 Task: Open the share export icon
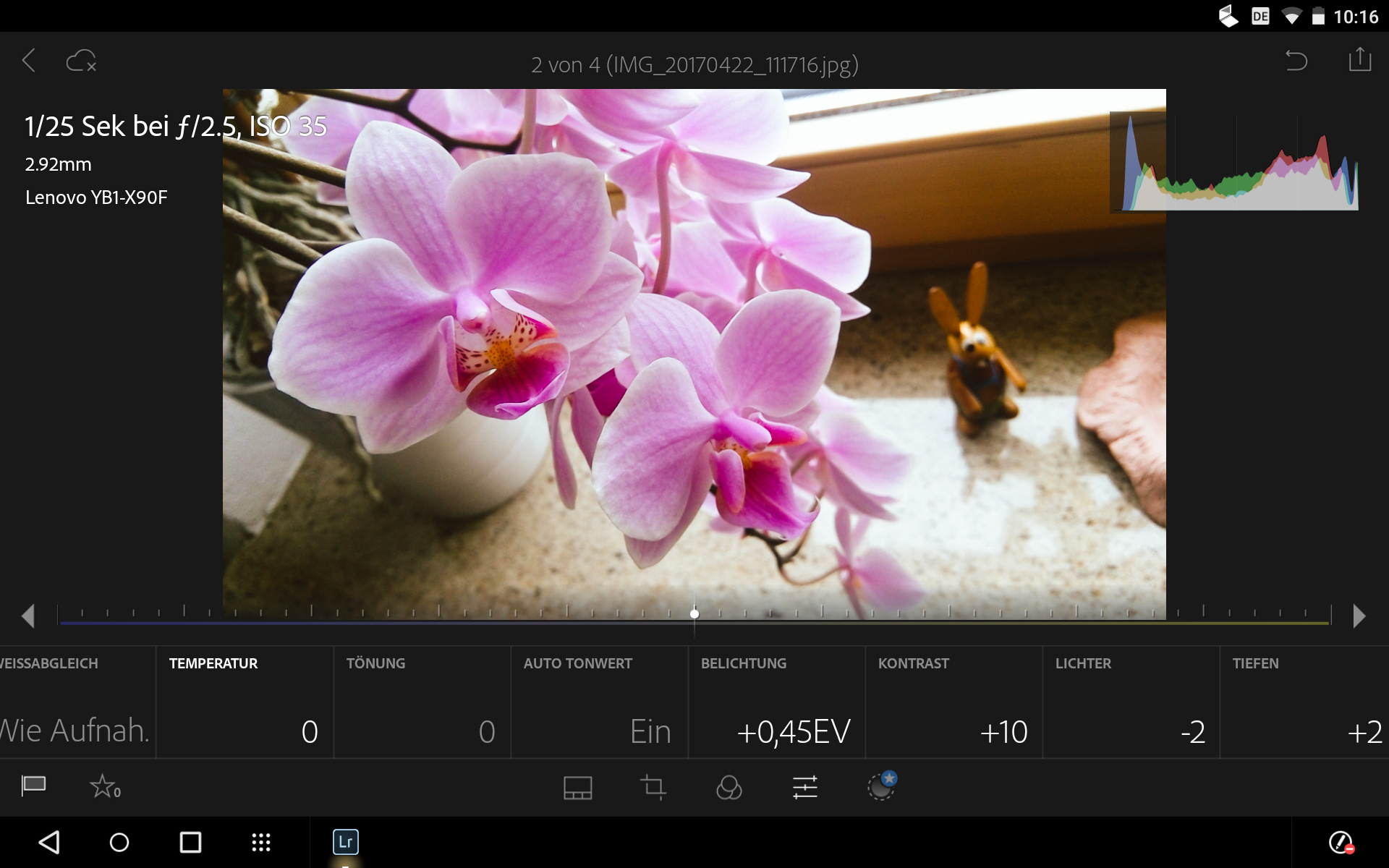[x=1359, y=60]
